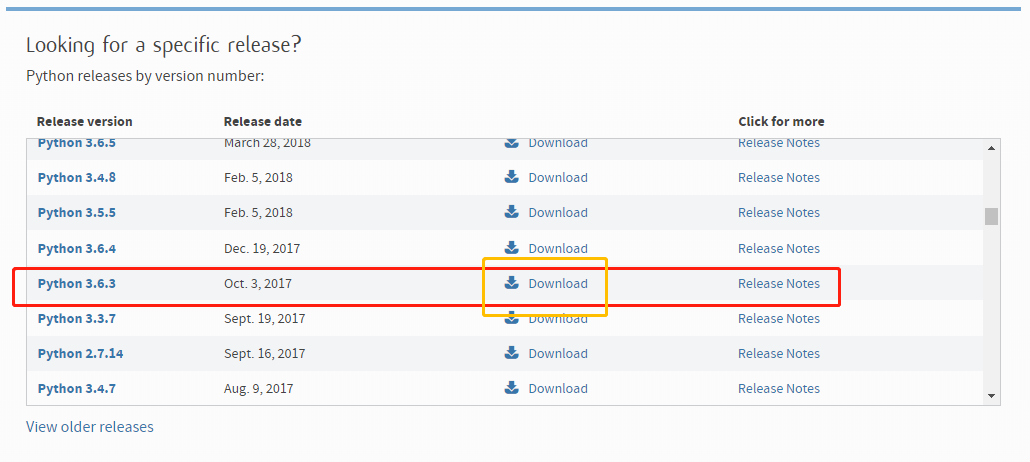Open Python 3.4.7 release page link
1030x462 pixels.
[77, 388]
